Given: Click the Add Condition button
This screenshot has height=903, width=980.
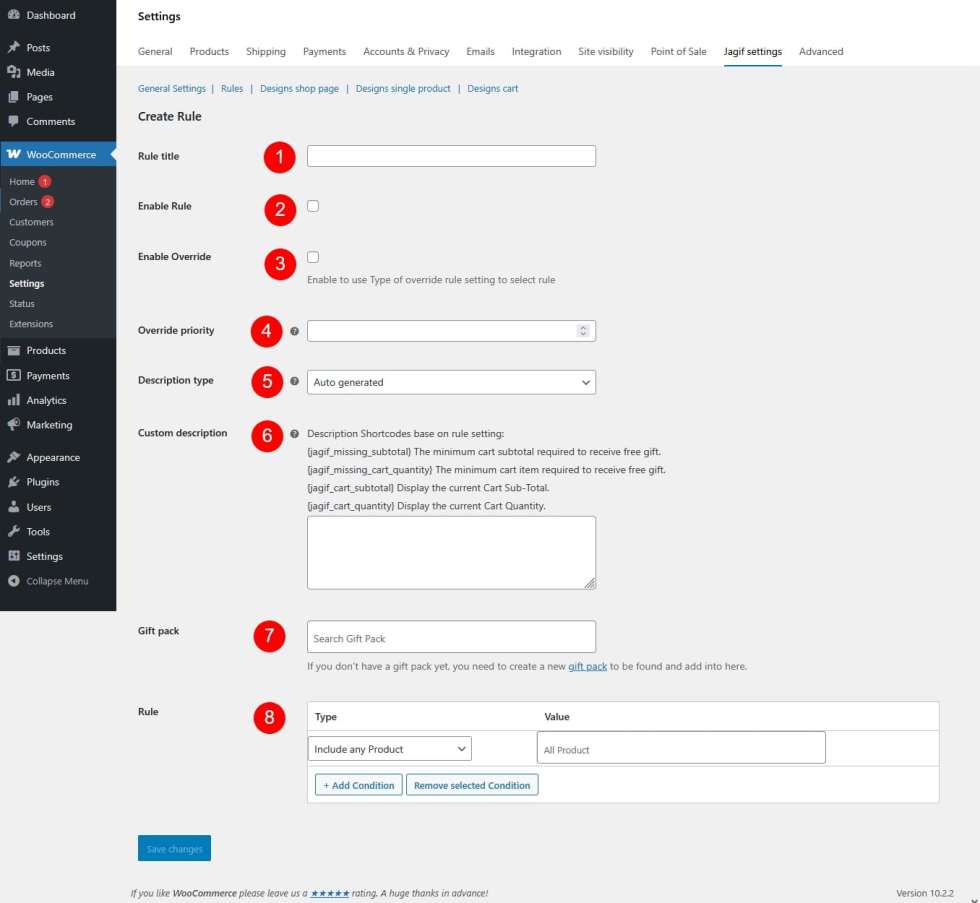Looking at the screenshot, I should coord(359,785).
